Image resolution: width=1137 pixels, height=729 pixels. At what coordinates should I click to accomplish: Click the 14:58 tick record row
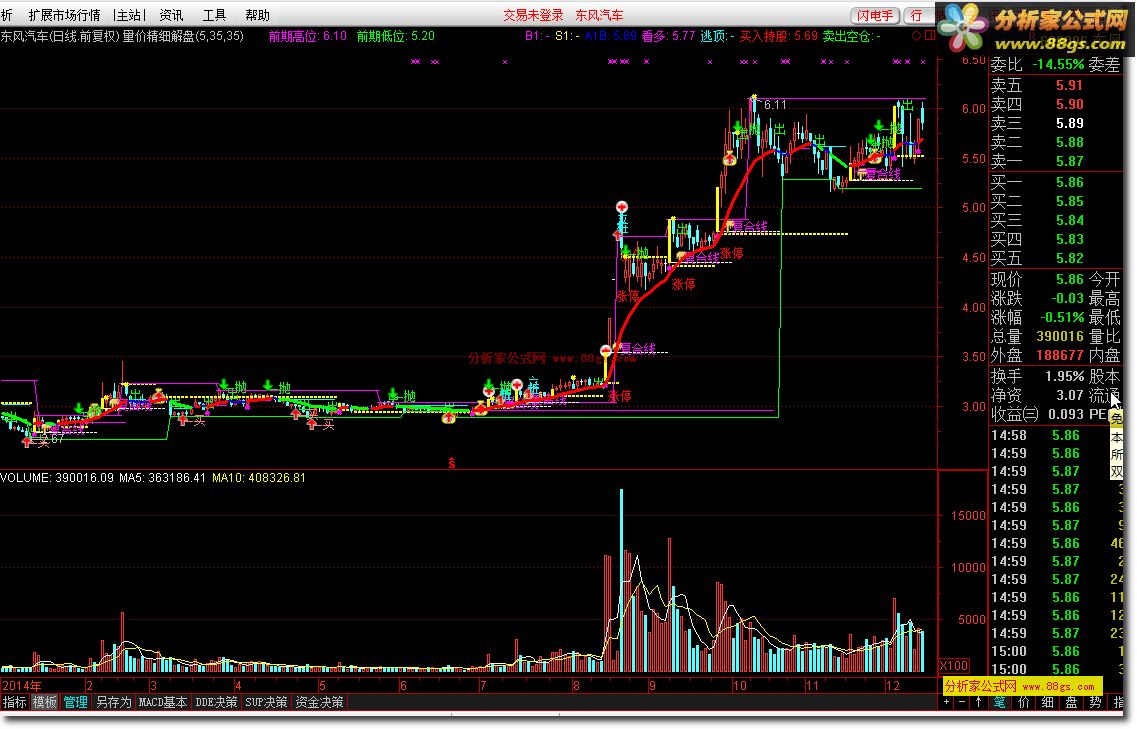(x=1055, y=435)
